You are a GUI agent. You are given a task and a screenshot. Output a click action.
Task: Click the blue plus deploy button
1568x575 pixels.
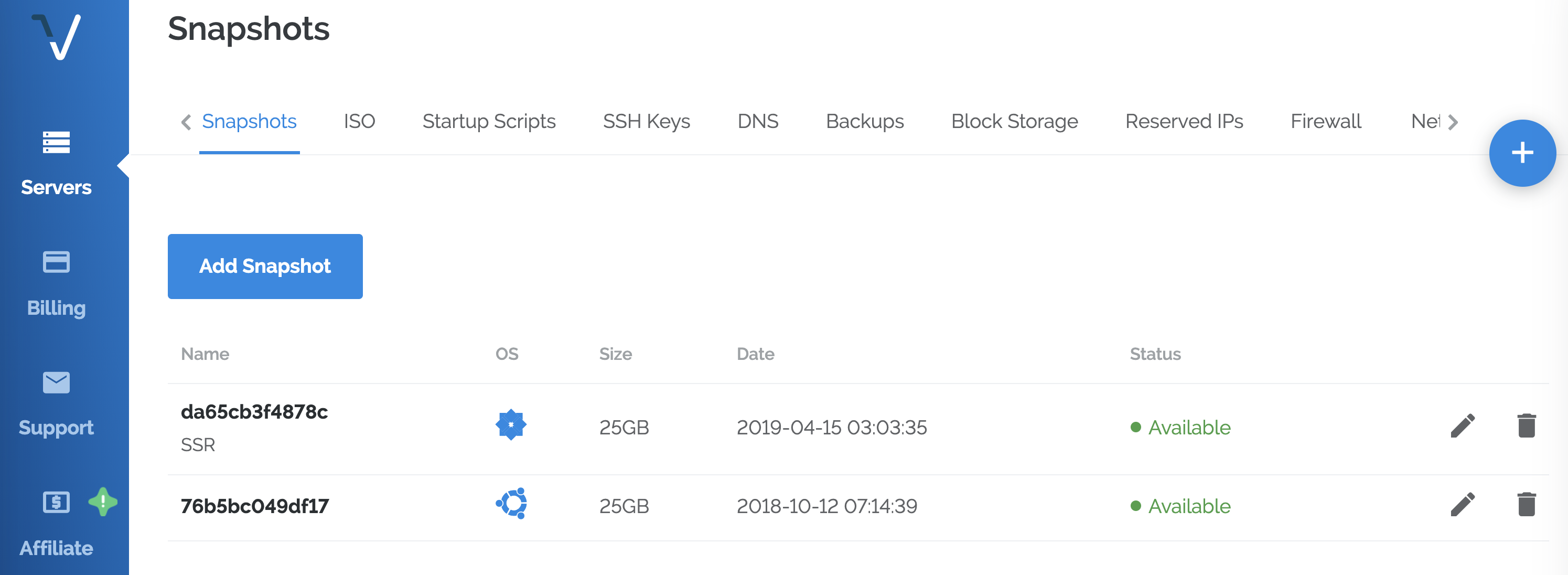point(1522,153)
